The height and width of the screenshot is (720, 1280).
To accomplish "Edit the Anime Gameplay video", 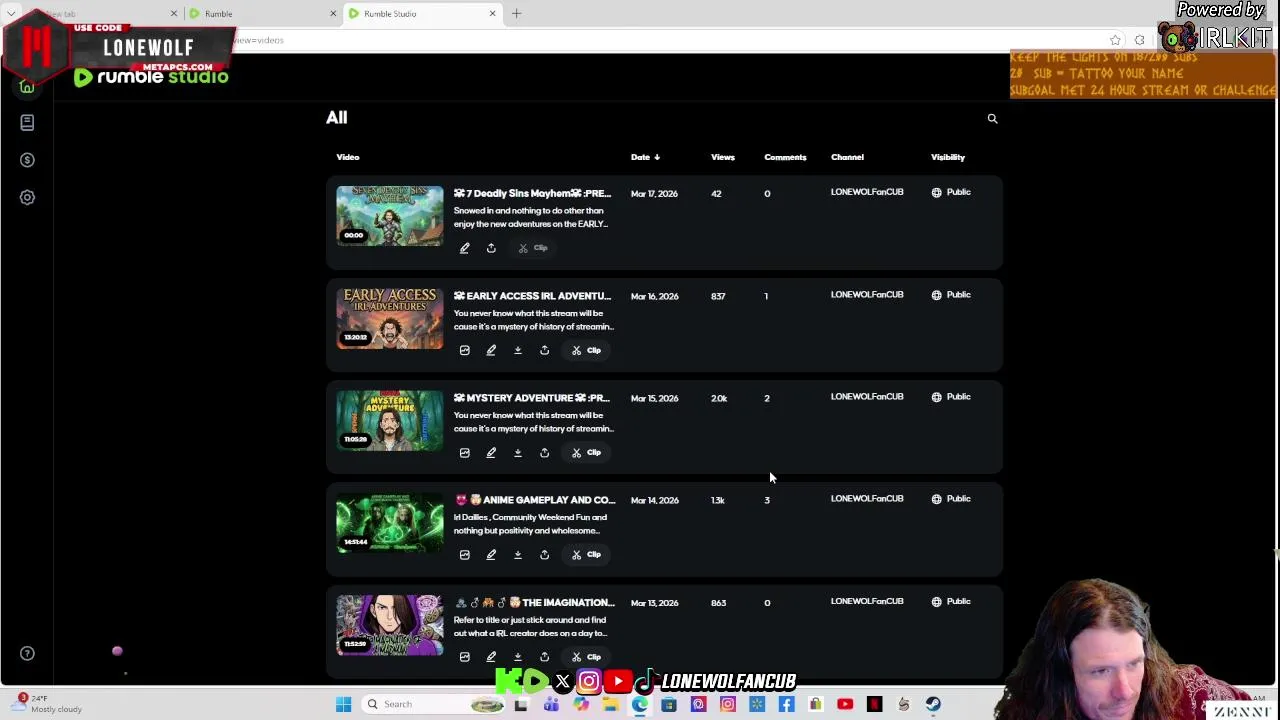I will [491, 554].
